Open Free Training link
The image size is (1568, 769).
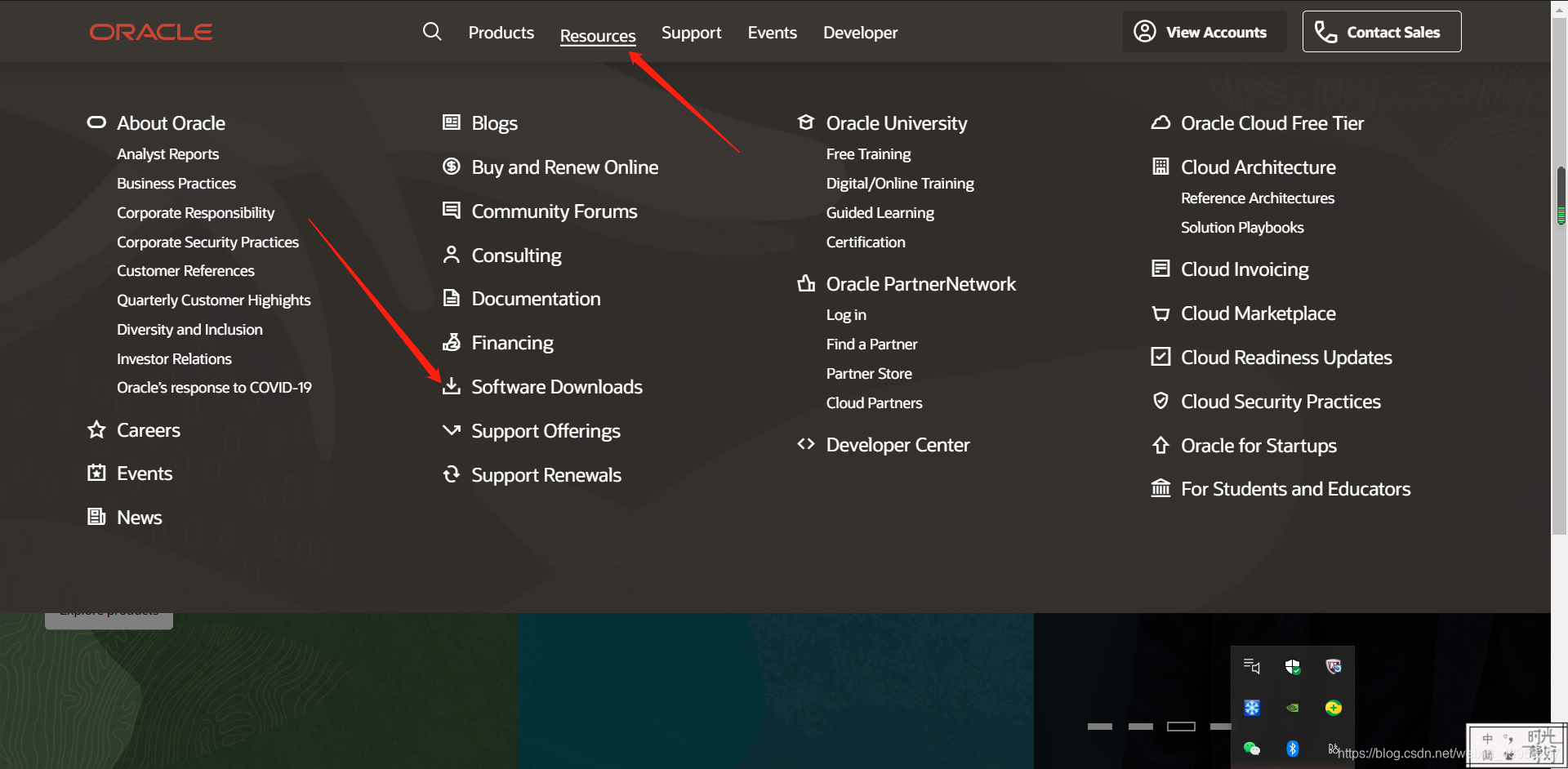click(869, 154)
